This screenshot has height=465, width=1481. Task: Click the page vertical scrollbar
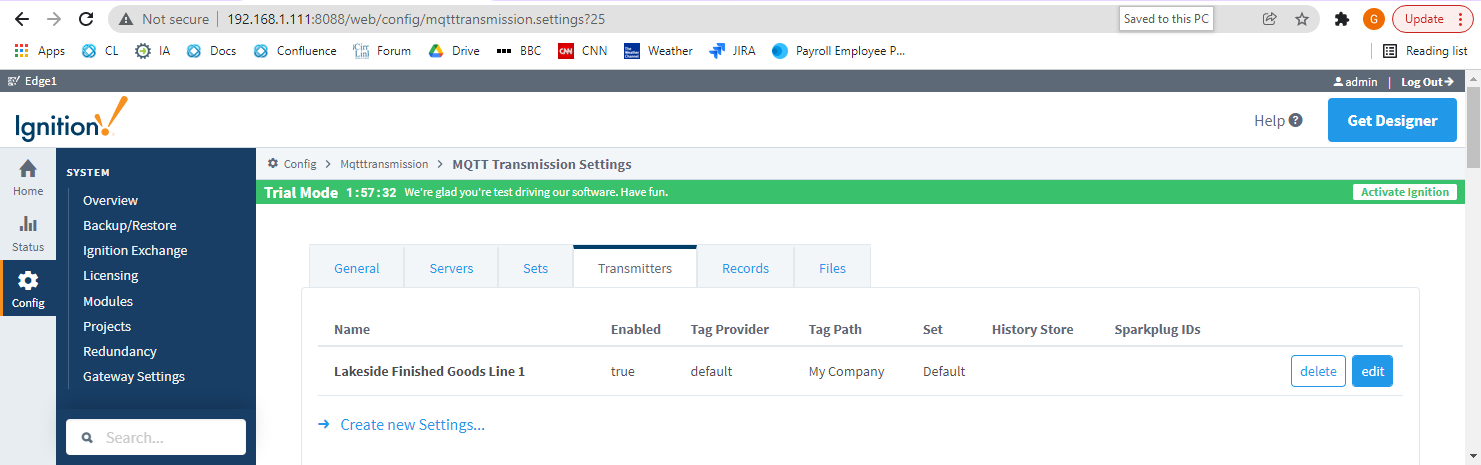pyautogui.click(x=1473, y=130)
